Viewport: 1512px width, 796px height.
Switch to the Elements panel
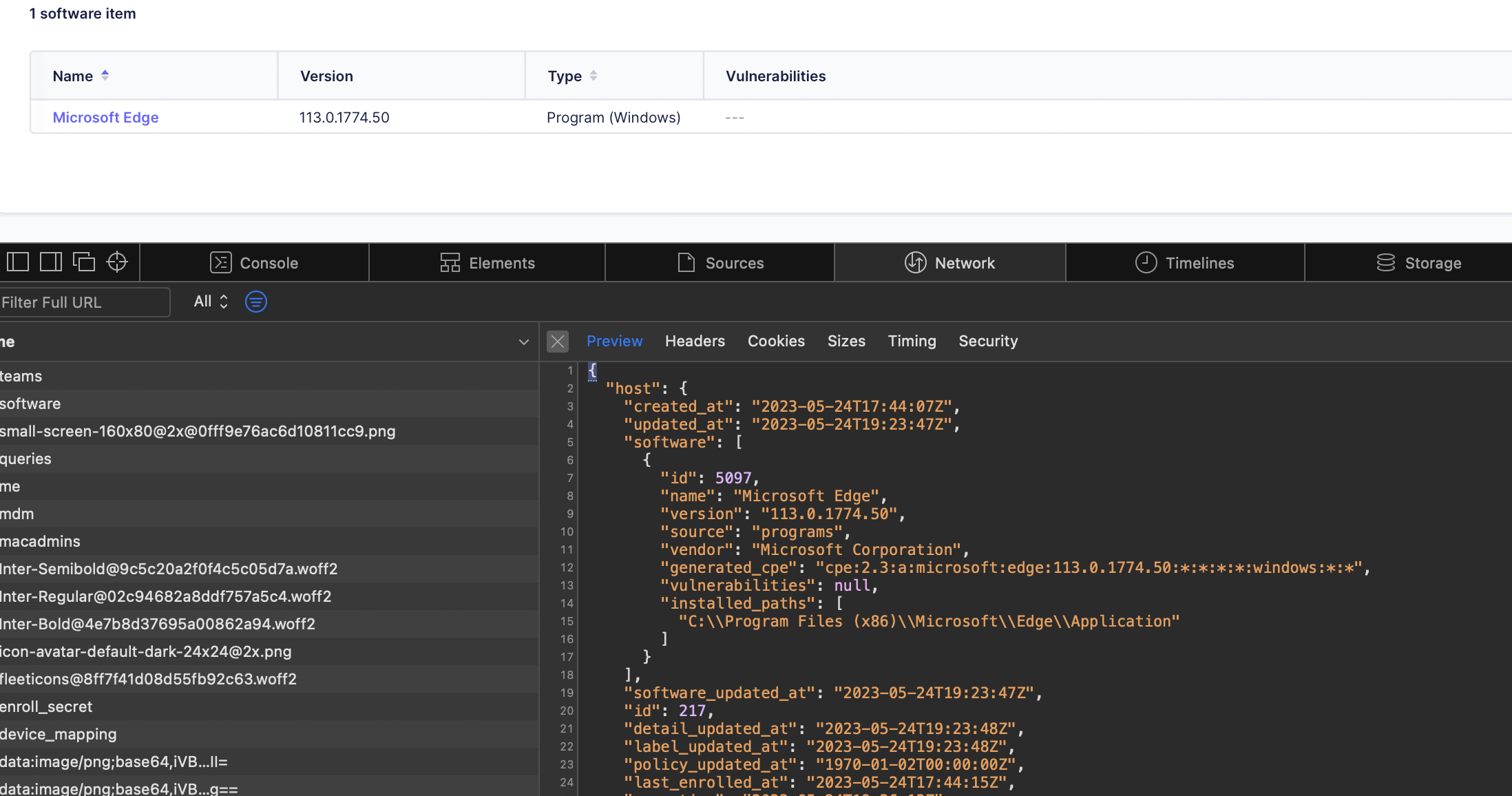coord(487,262)
